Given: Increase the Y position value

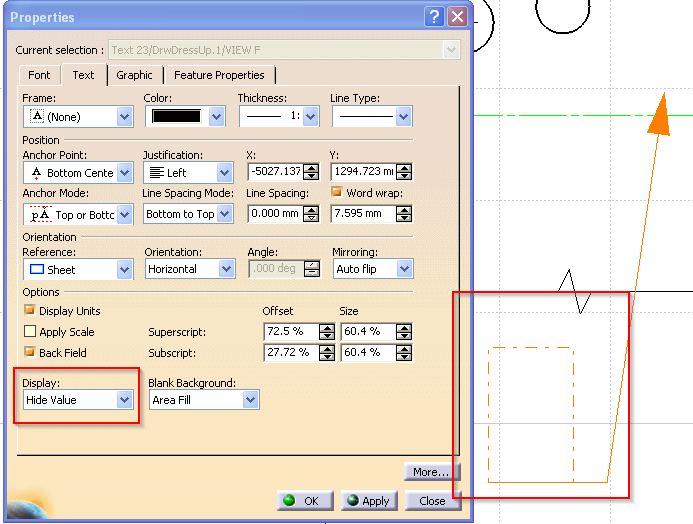Looking at the screenshot, I should point(404,168).
